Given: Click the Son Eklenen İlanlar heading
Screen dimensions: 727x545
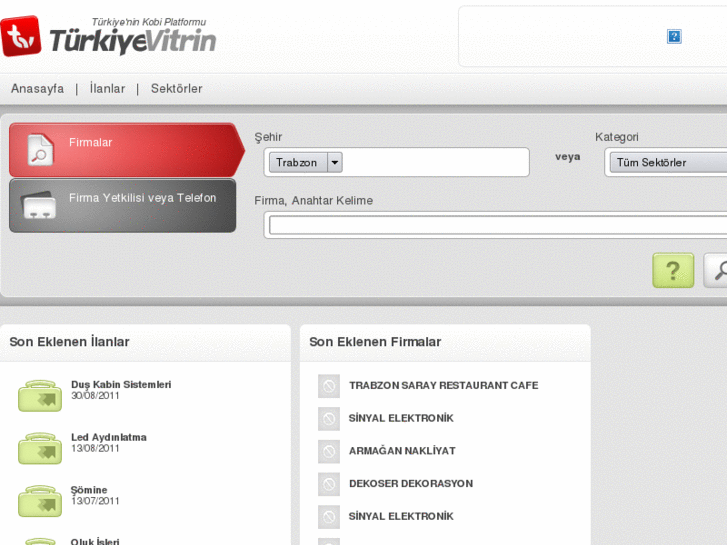Looking at the screenshot, I should (x=69, y=342).
